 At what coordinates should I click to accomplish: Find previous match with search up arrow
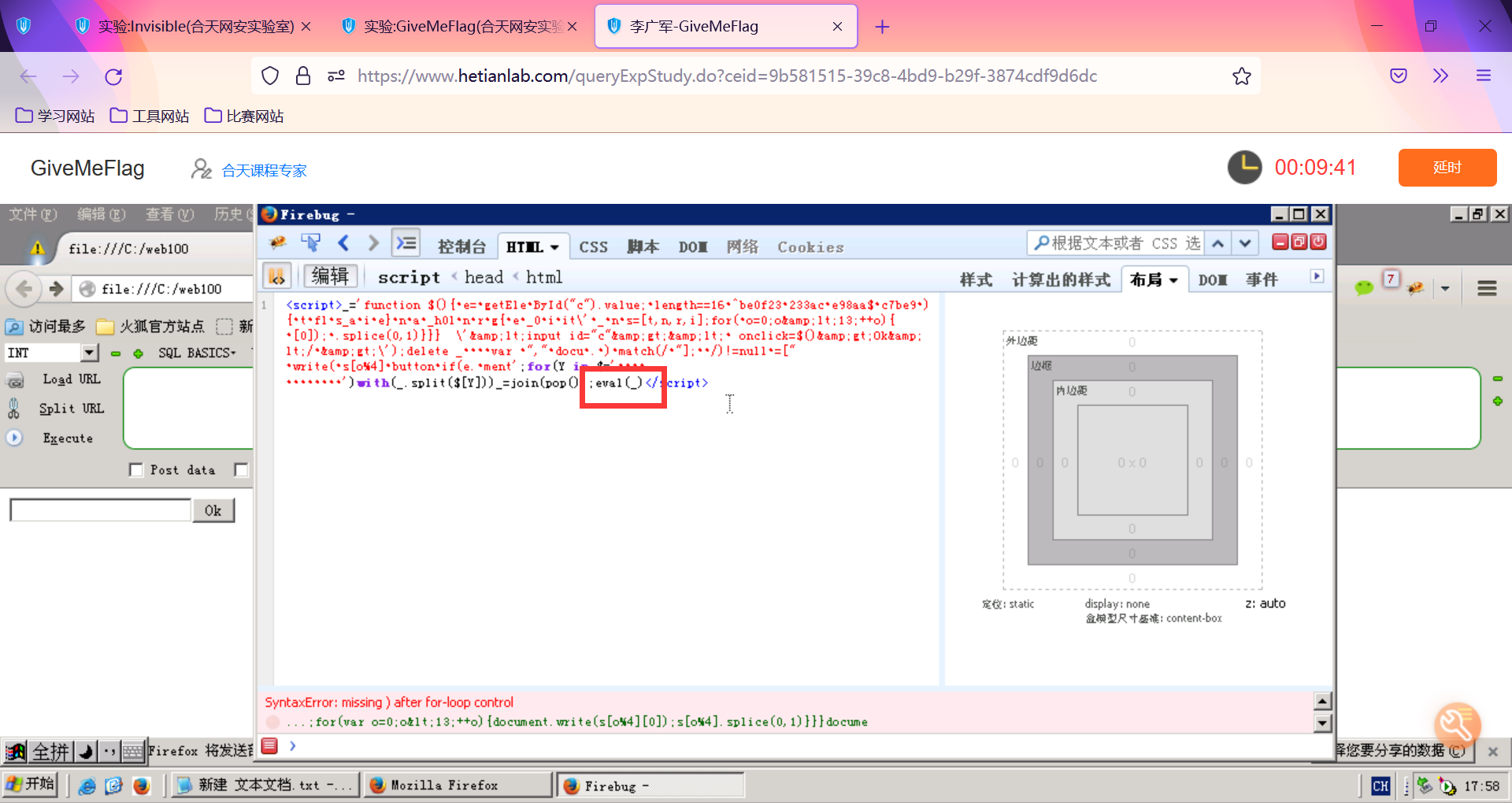1218,243
